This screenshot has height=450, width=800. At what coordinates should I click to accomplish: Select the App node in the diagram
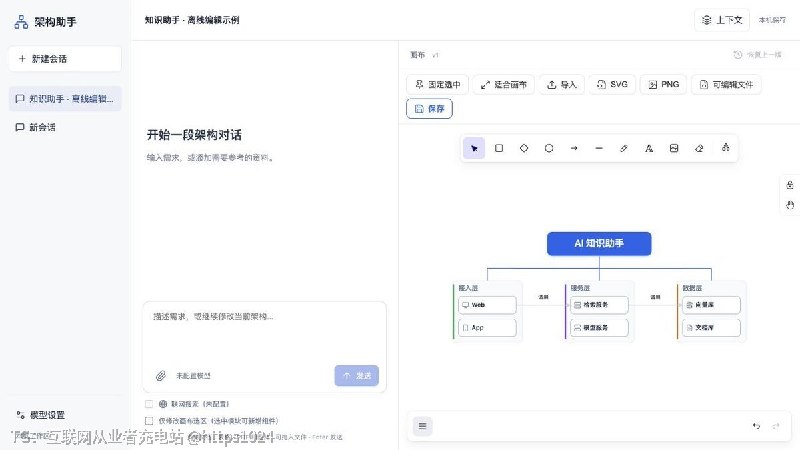[487, 328]
